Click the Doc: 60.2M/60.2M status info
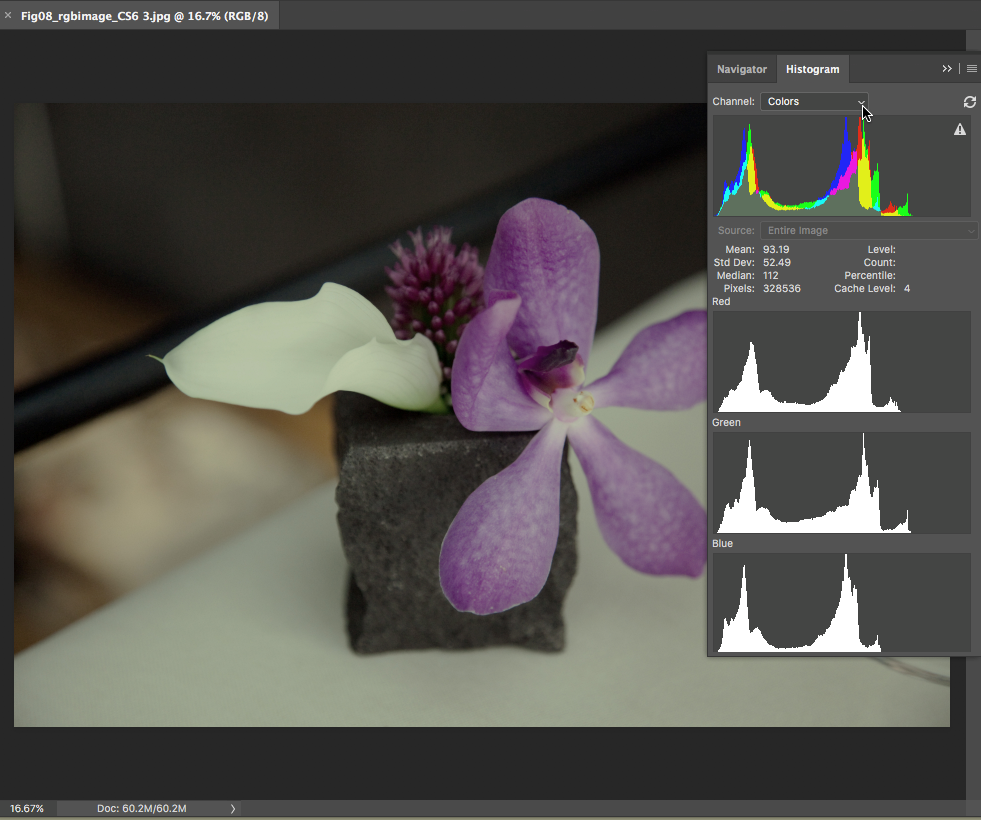 coord(141,808)
